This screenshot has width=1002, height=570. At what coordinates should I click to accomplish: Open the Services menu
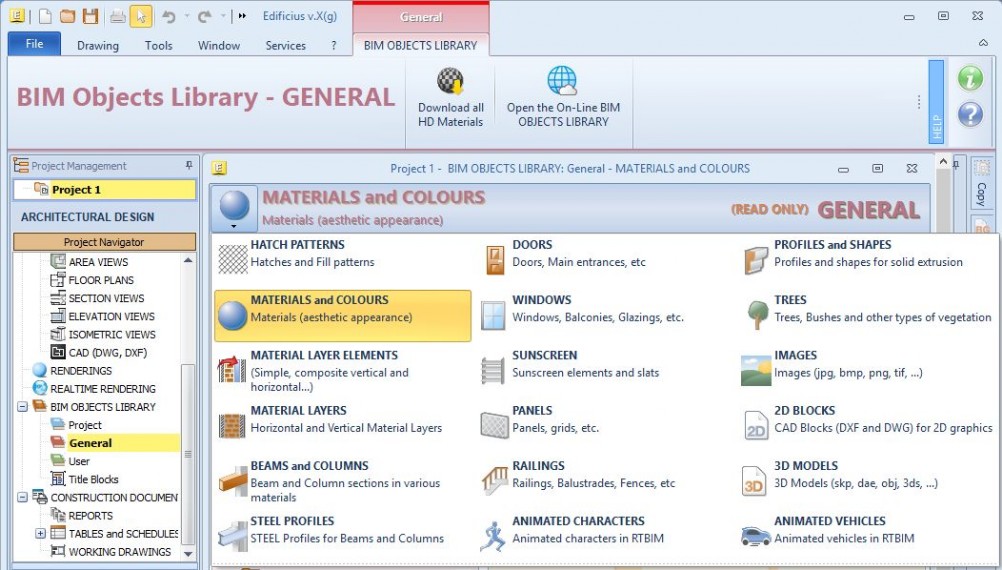pos(286,45)
